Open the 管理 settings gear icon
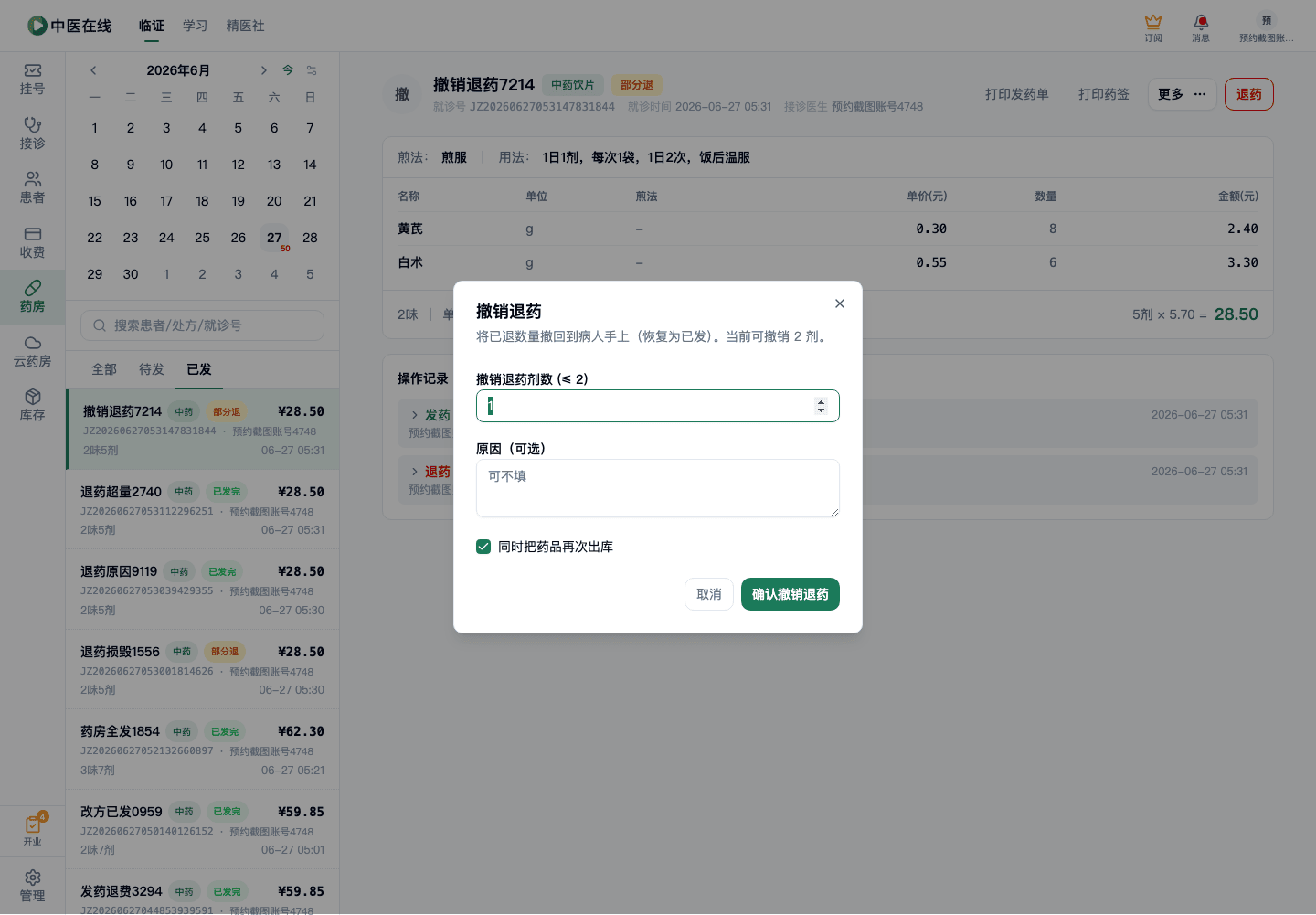1316x915 pixels. pos(32,886)
